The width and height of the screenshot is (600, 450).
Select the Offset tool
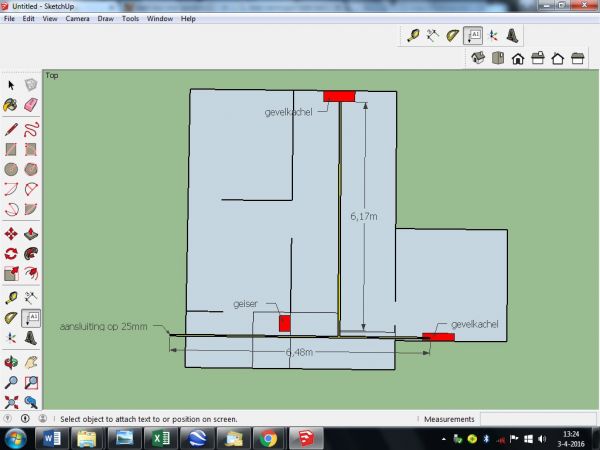click(31, 273)
